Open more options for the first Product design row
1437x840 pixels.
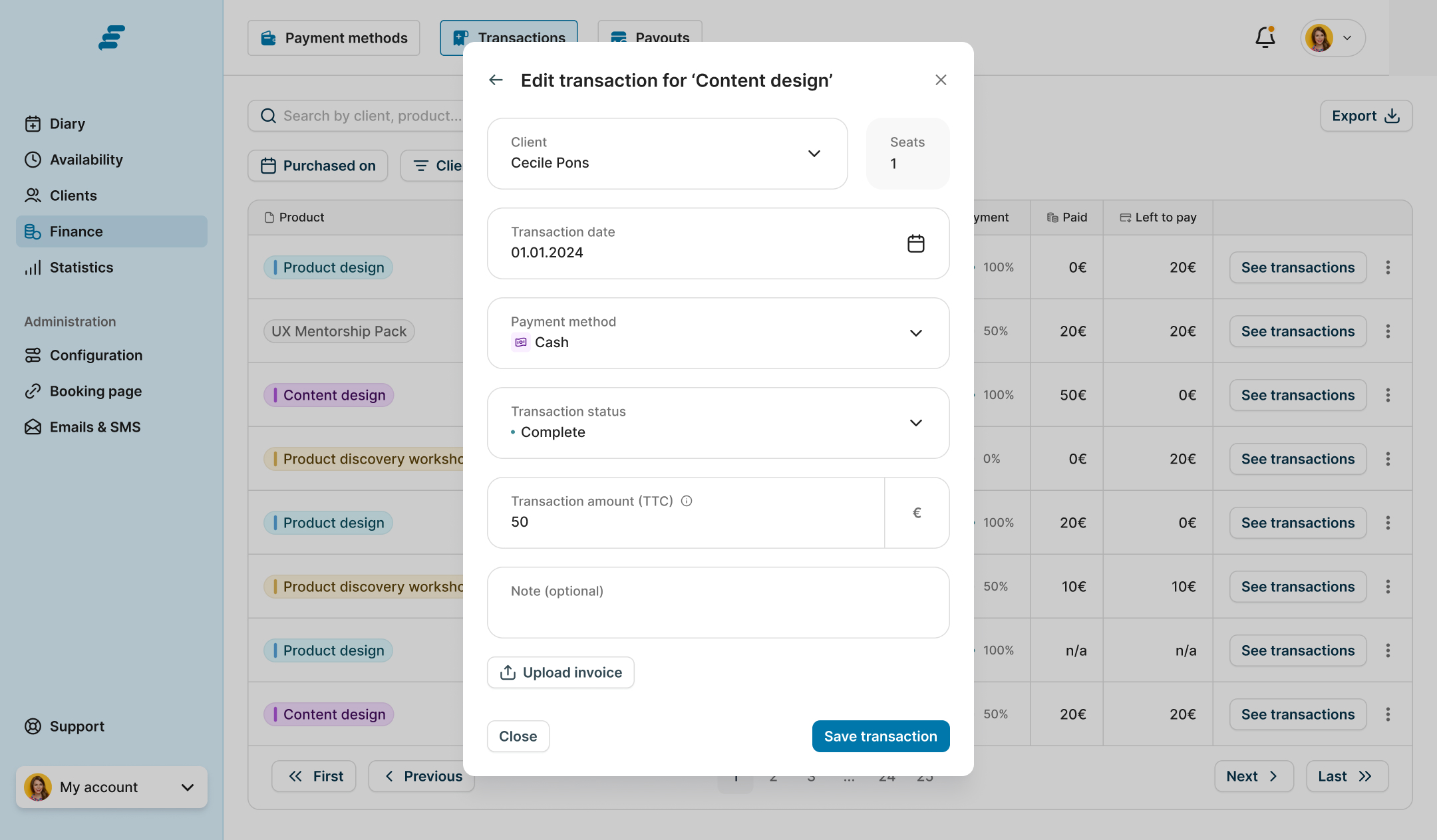click(x=1388, y=267)
